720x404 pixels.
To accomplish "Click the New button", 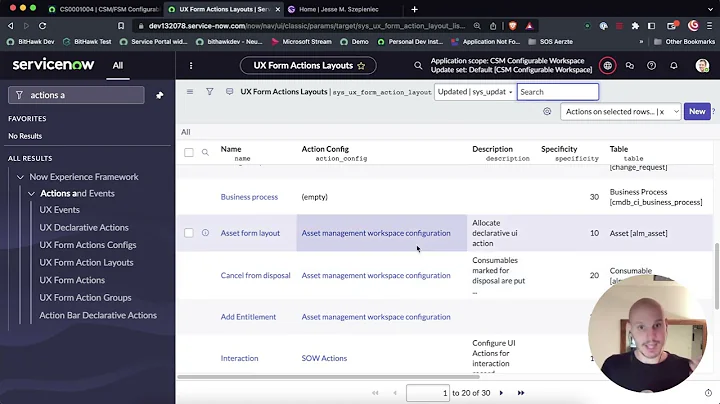I will (x=697, y=112).
